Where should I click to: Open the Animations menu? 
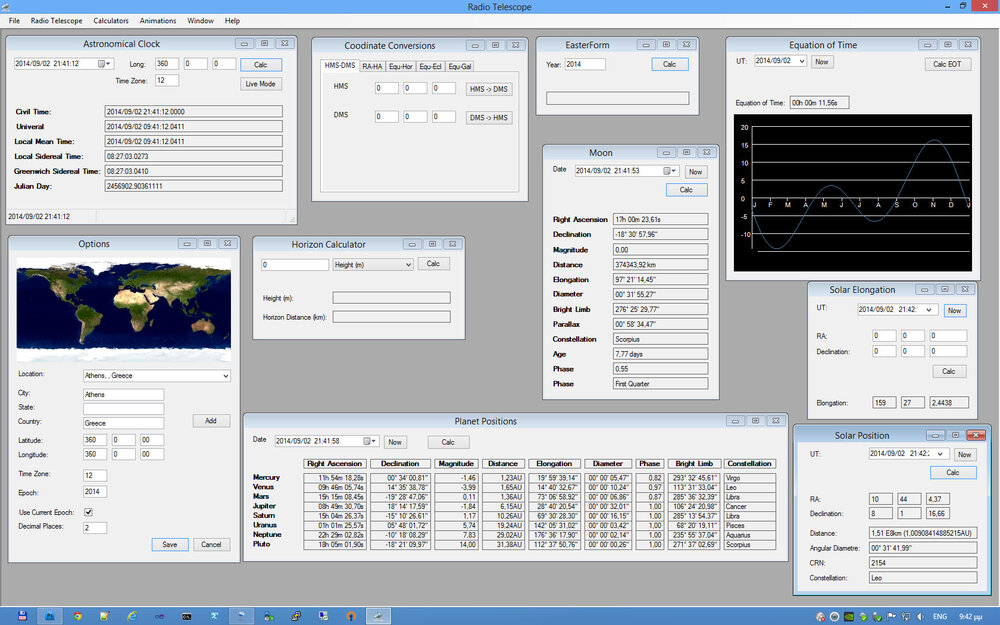click(158, 20)
